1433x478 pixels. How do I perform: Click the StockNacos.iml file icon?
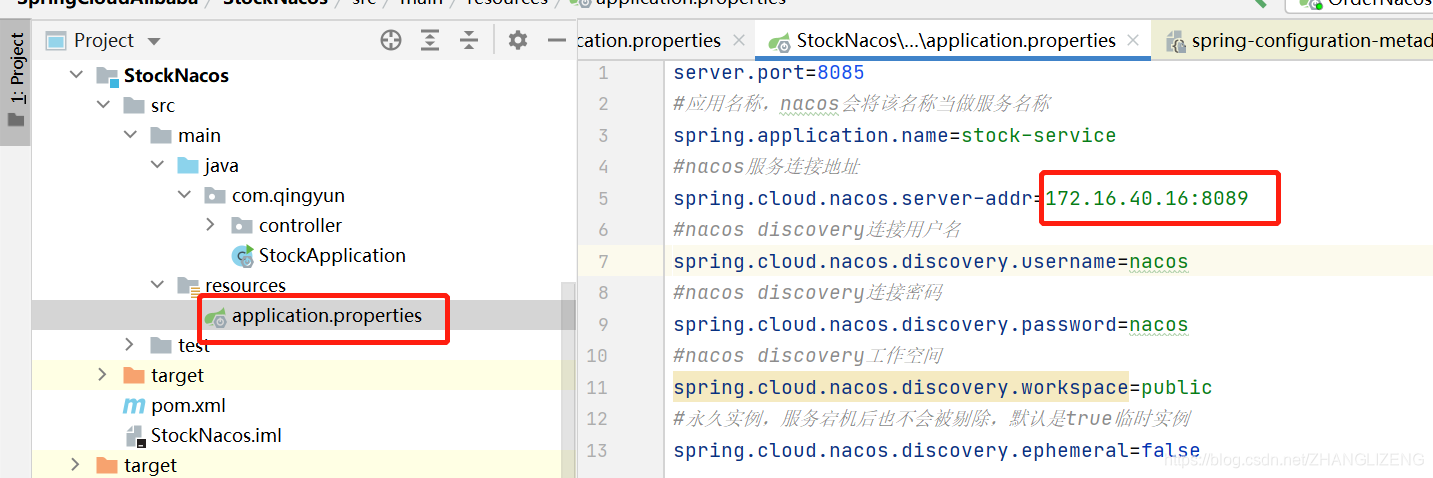click(x=135, y=436)
